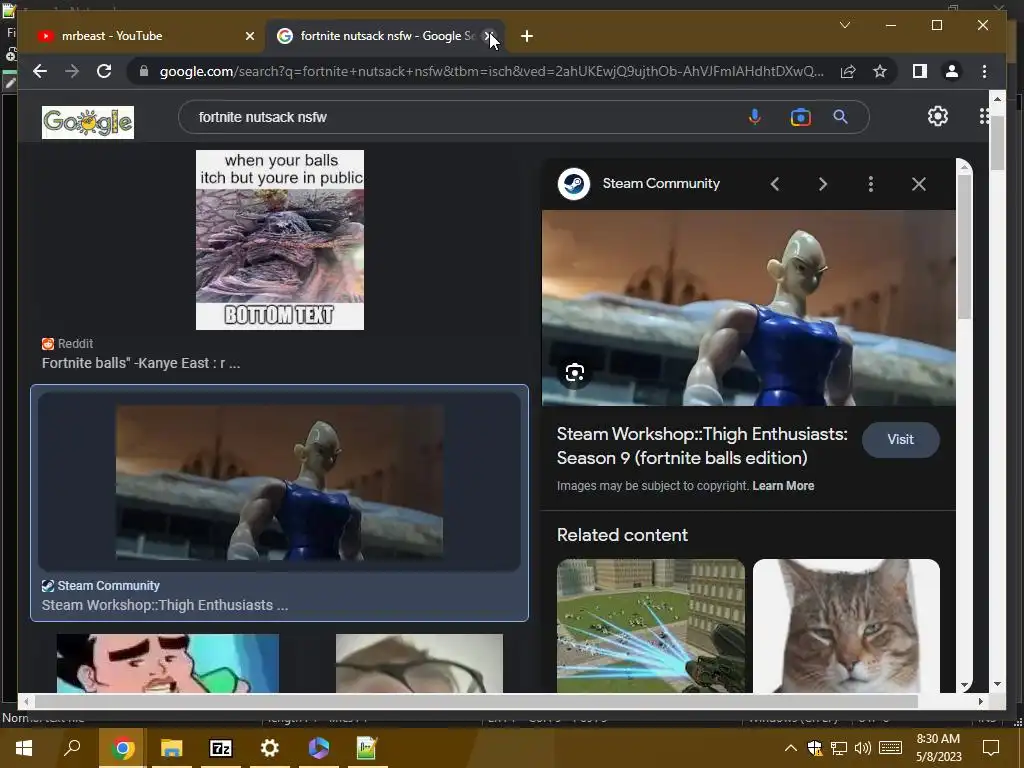
Task: Bookmark this page with the star icon
Action: tap(880, 71)
